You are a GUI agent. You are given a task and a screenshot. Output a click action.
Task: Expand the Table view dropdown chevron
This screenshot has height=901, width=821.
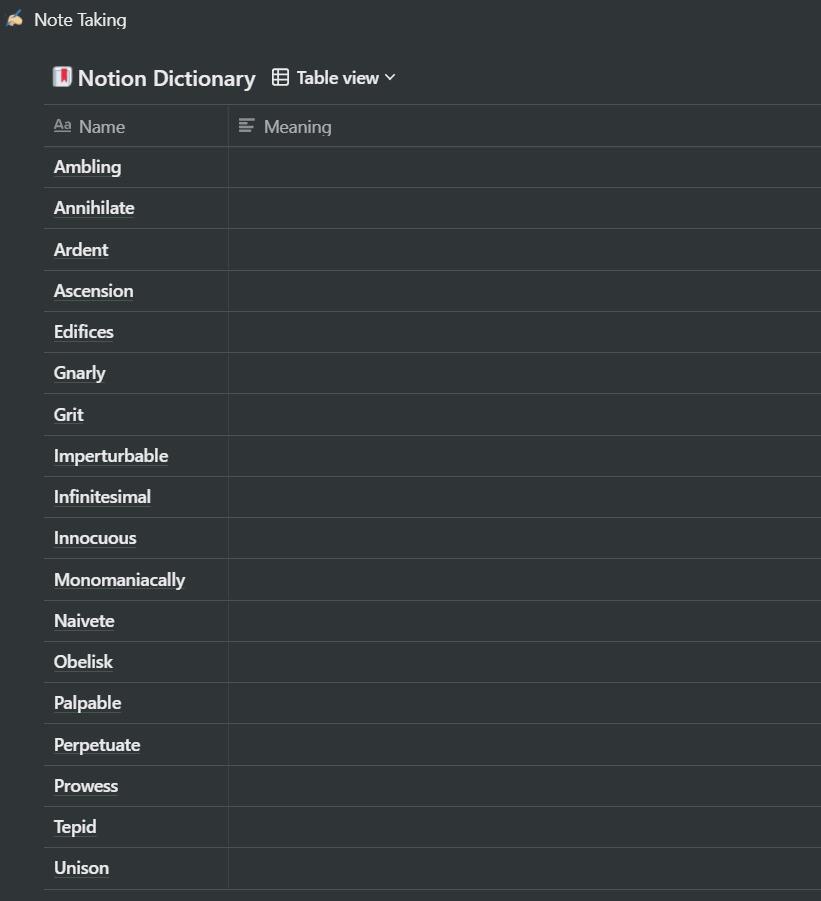tap(390, 77)
